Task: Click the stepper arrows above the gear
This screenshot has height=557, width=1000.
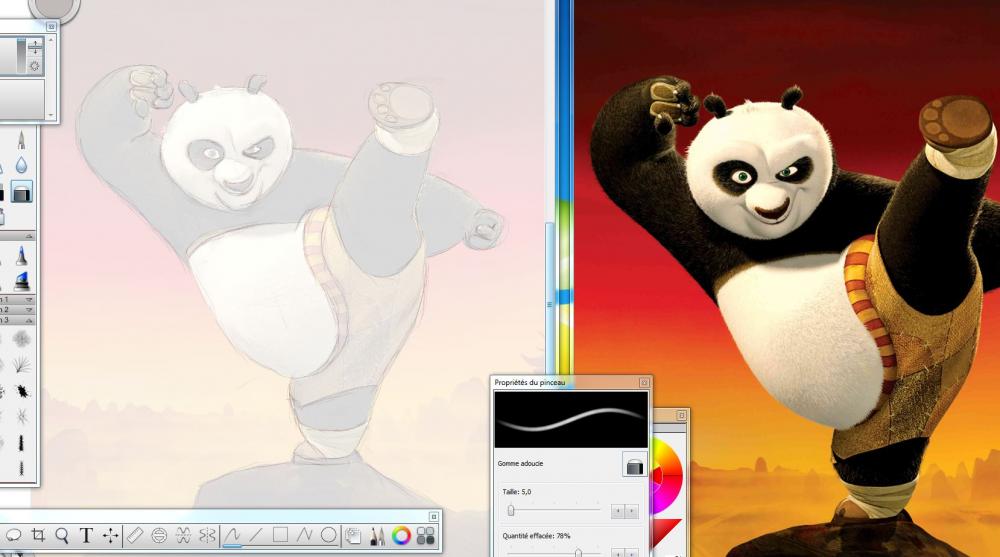Action: tap(34, 47)
